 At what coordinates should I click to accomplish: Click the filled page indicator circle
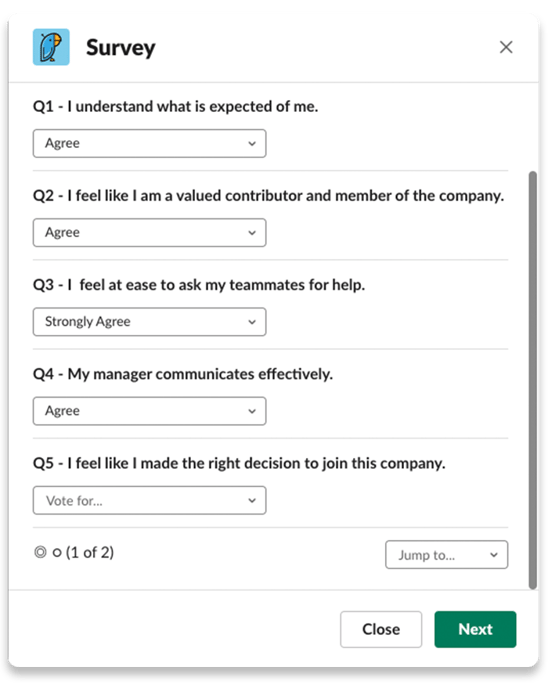[x=40, y=552]
